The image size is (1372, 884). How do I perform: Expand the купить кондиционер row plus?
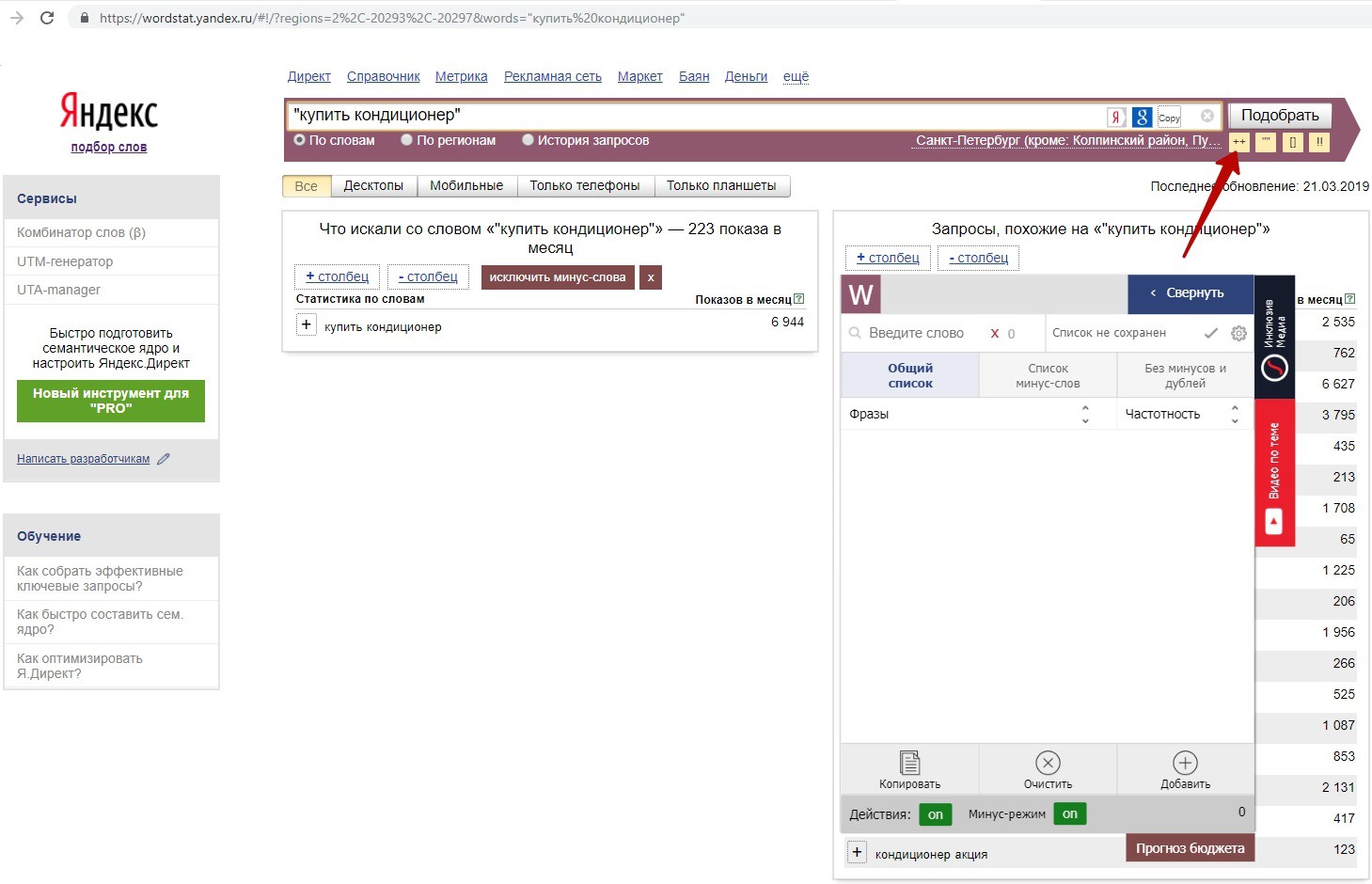point(306,324)
